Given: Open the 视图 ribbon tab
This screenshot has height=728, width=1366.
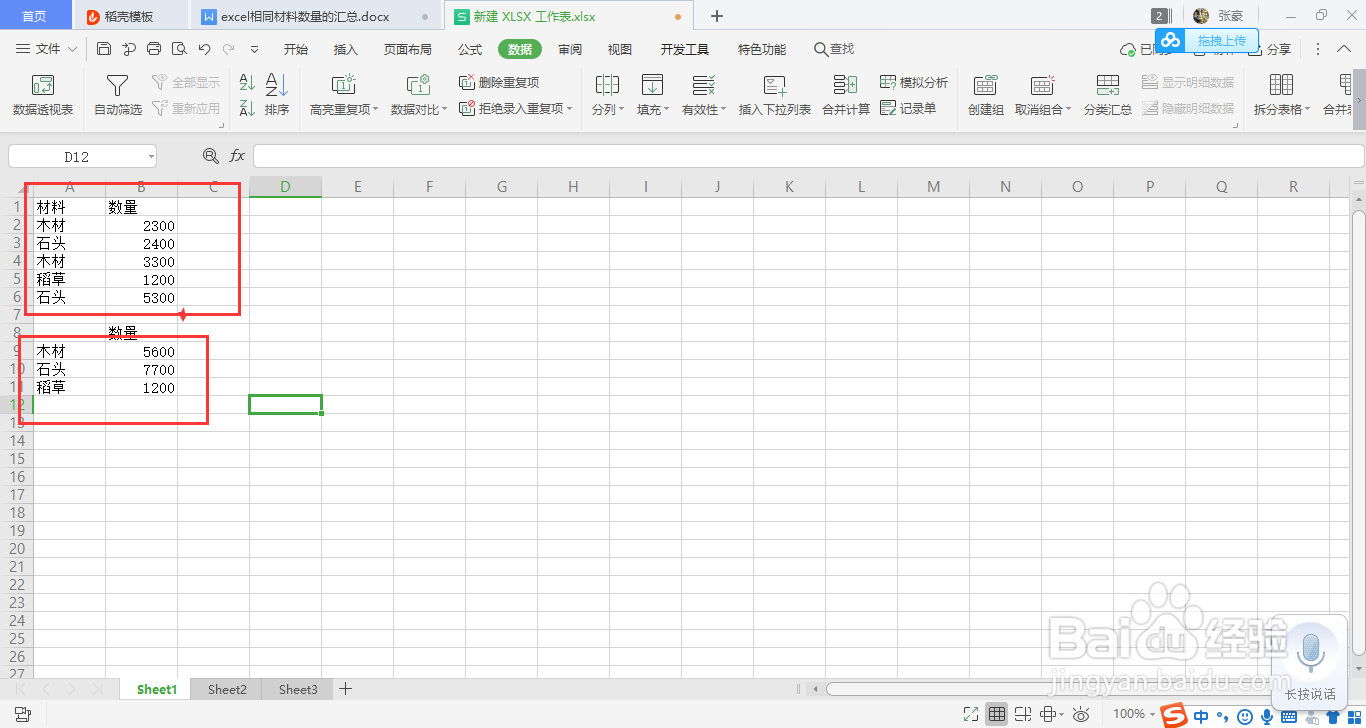Looking at the screenshot, I should pyautogui.click(x=620, y=49).
